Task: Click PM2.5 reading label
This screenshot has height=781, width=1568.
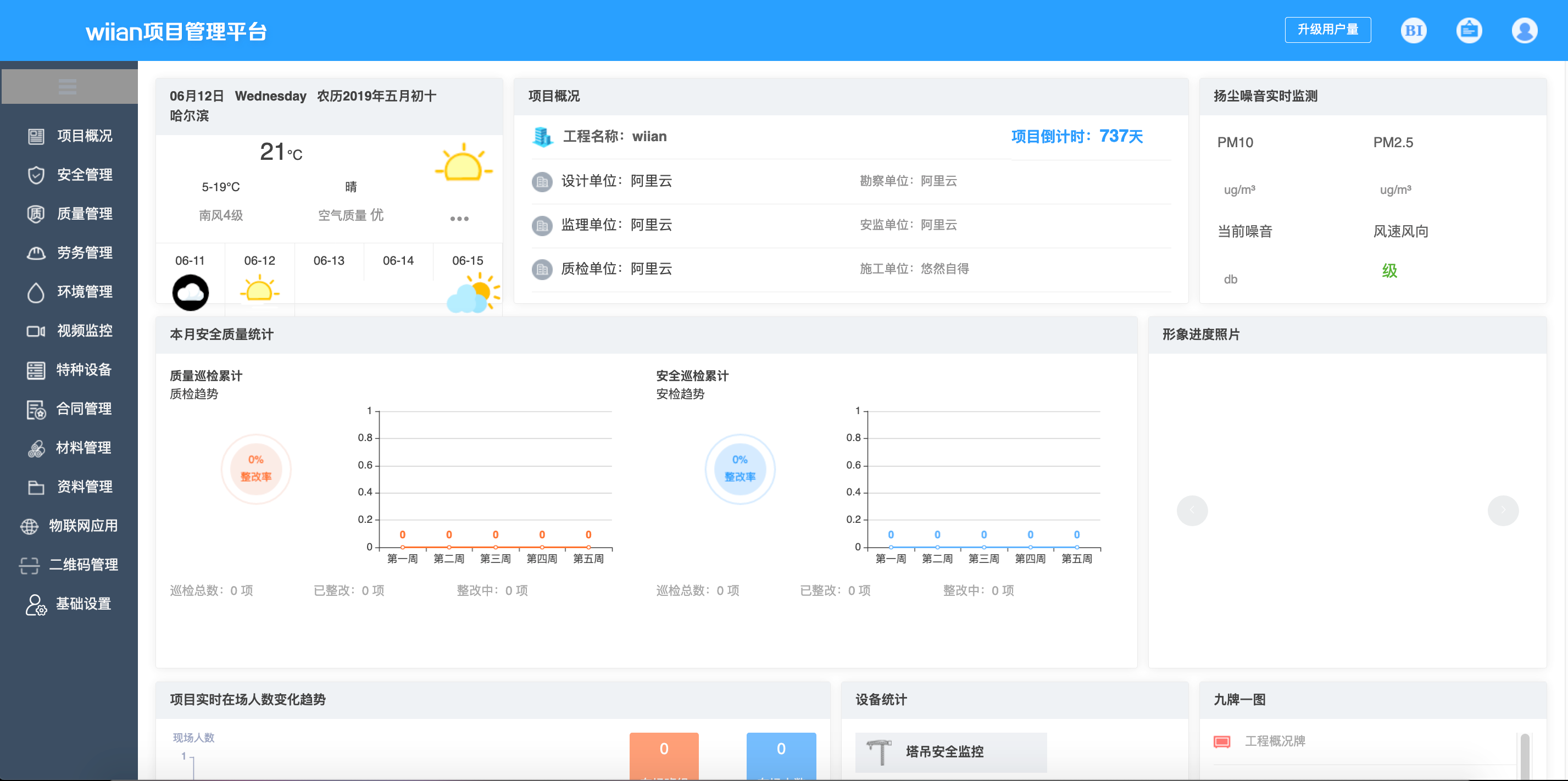Action: point(1393,142)
